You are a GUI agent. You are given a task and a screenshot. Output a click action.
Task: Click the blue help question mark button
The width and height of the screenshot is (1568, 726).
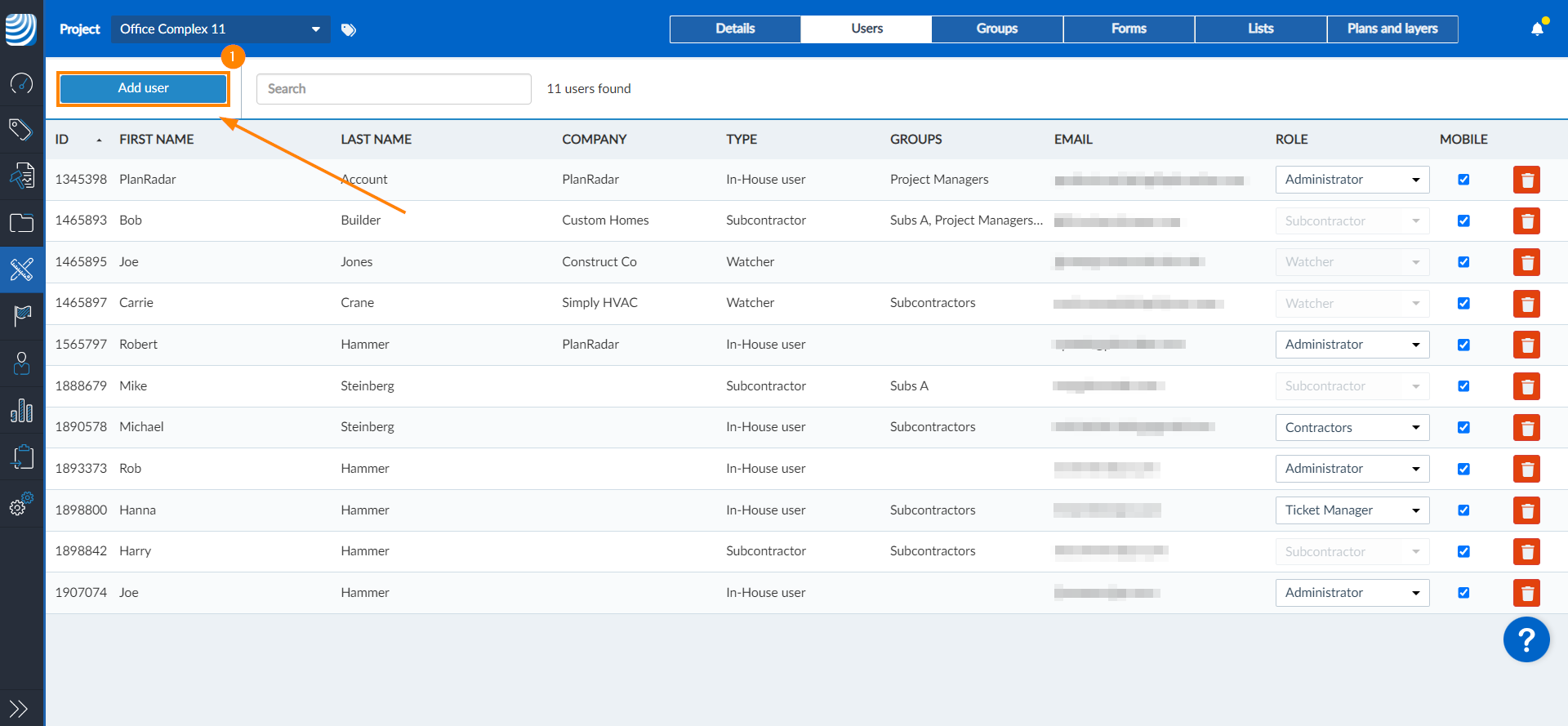click(x=1526, y=639)
